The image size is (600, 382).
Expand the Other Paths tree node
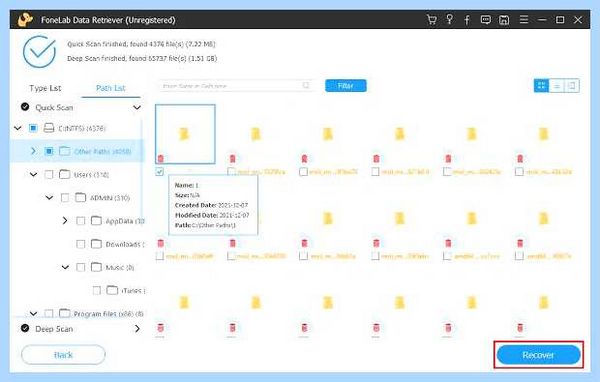(x=33, y=151)
